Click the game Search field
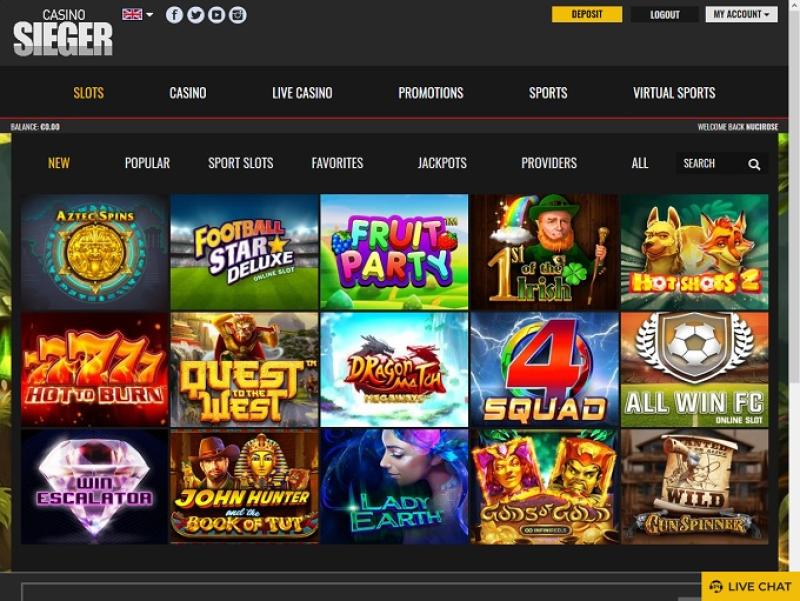Image resolution: width=800 pixels, height=601 pixels. (x=712, y=163)
